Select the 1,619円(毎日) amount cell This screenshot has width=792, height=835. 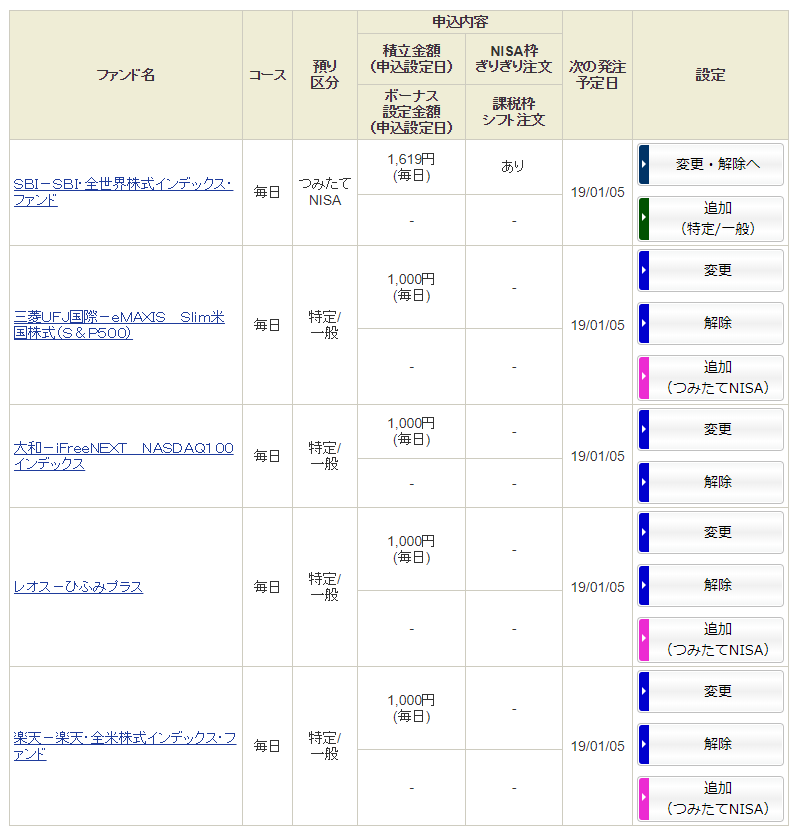[x=411, y=167]
